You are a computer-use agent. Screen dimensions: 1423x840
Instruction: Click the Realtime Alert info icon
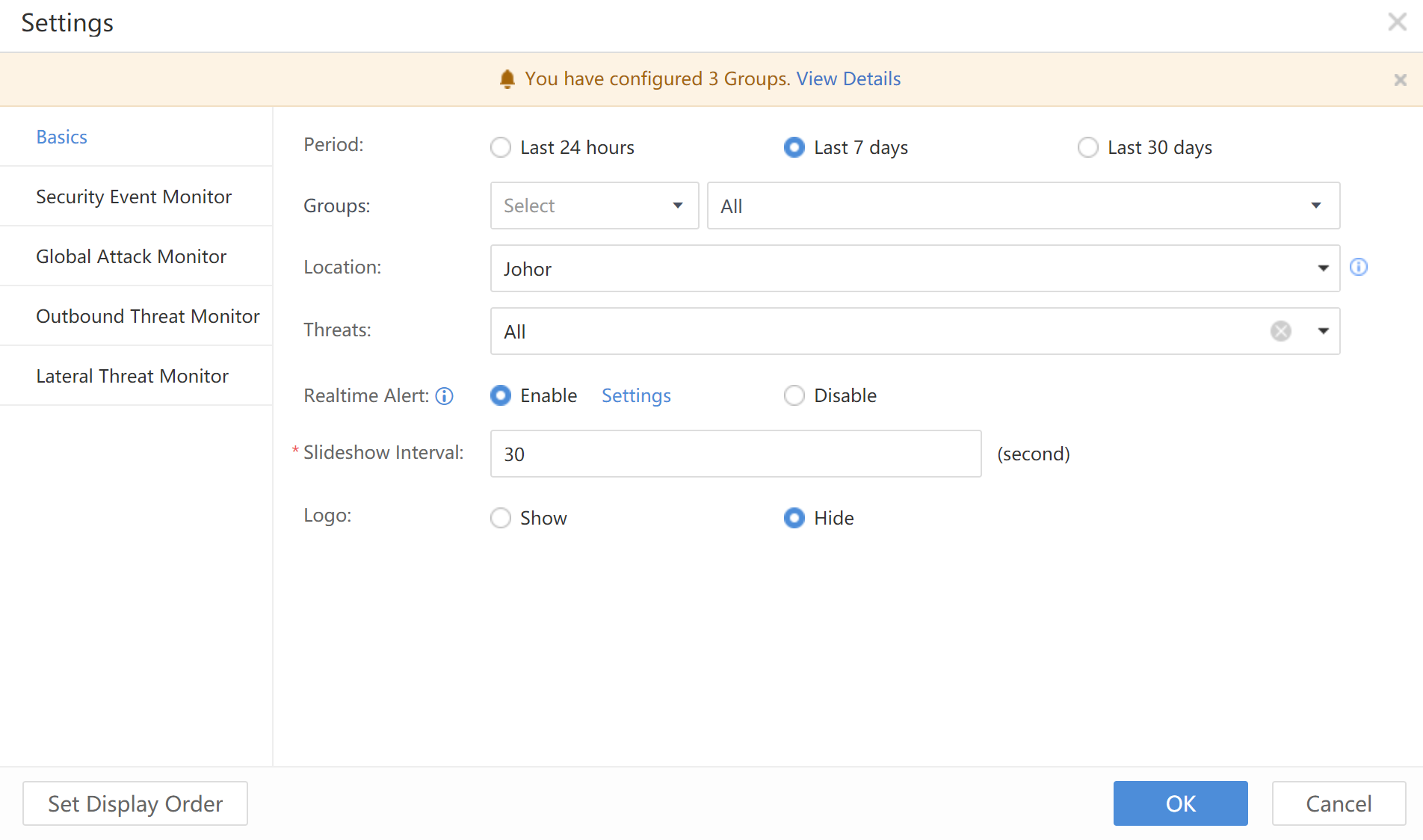[445, 396]
